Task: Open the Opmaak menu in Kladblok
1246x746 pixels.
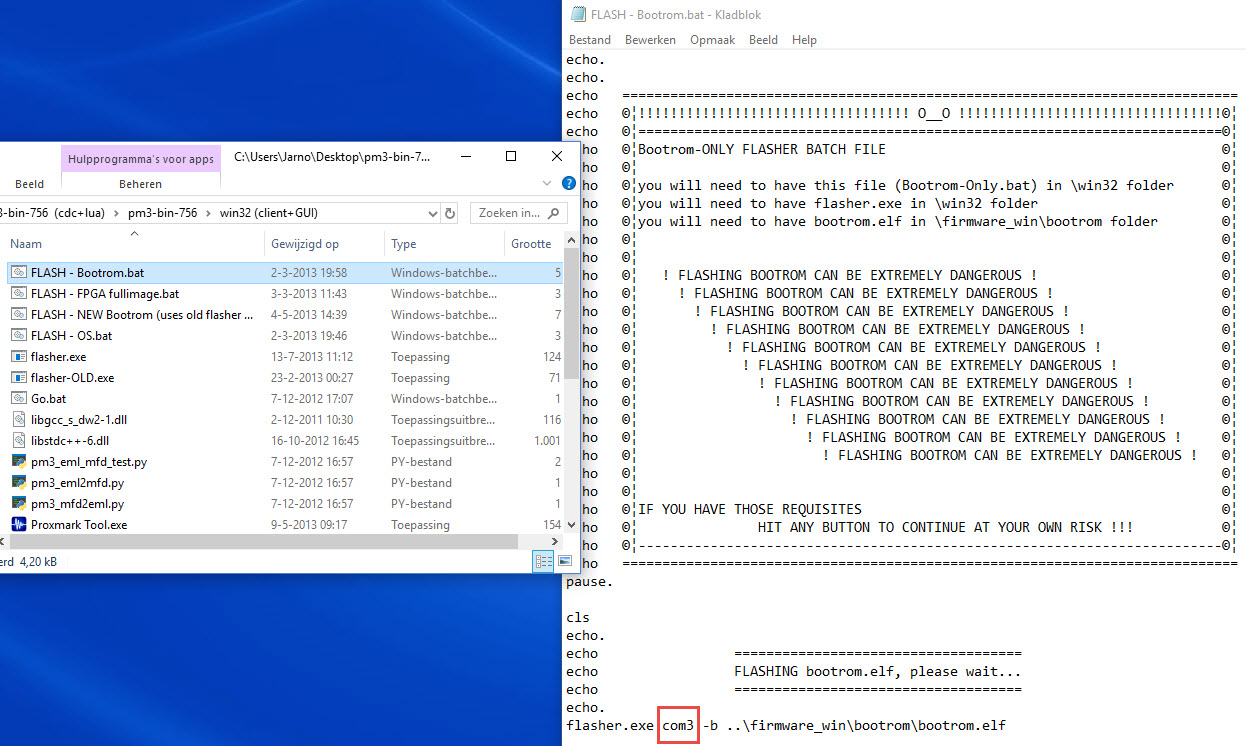Action: pos(712,40)
